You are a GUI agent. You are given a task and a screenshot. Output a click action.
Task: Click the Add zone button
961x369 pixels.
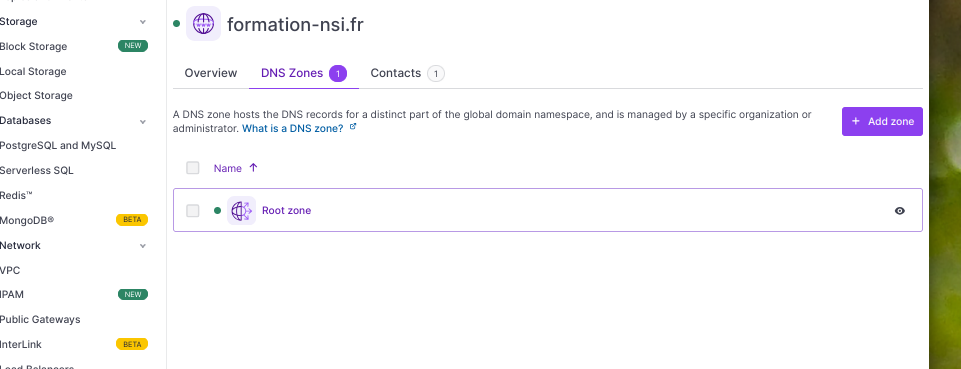point(882,121)
